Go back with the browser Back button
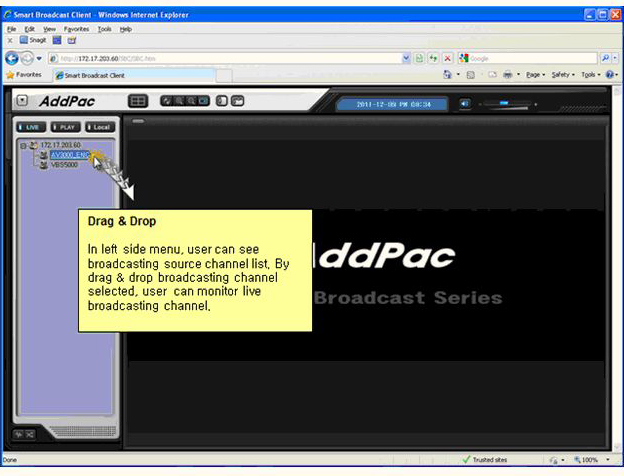This screenshot has width=624, height=476. [x=12, y=59]
